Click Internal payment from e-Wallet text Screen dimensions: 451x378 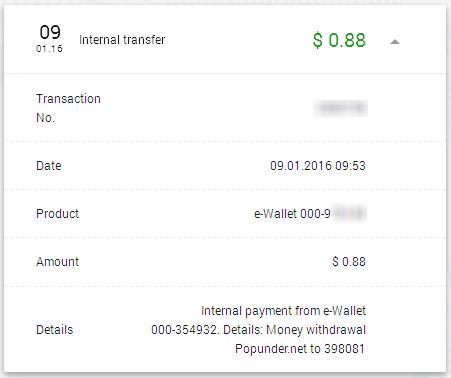(x=283, y=311)
